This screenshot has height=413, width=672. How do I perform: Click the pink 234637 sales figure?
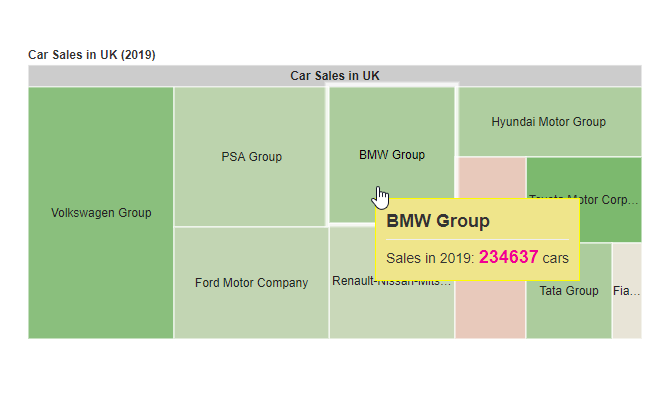point(508,257)
